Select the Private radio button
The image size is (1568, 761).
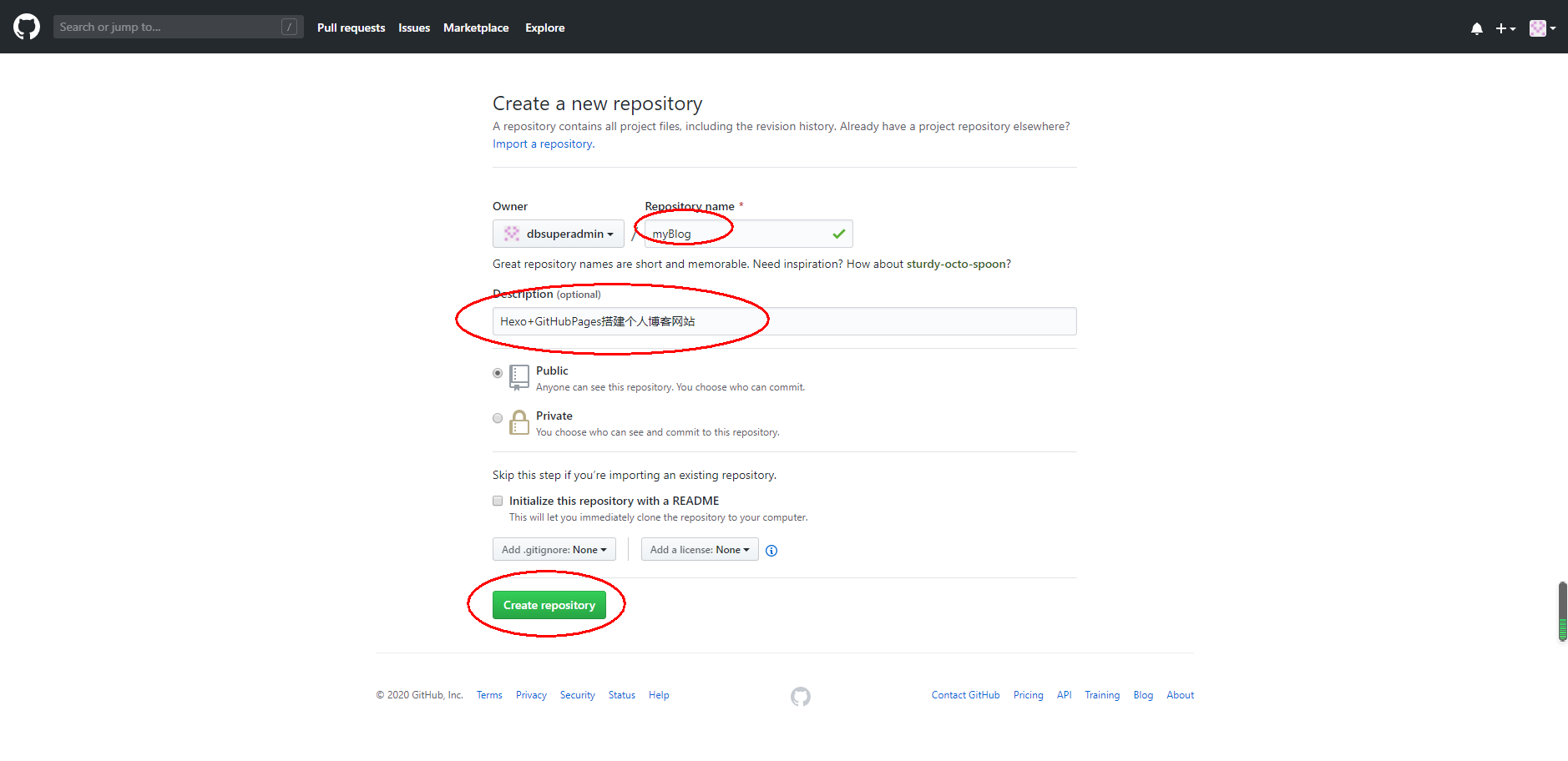tap(498, 418)
